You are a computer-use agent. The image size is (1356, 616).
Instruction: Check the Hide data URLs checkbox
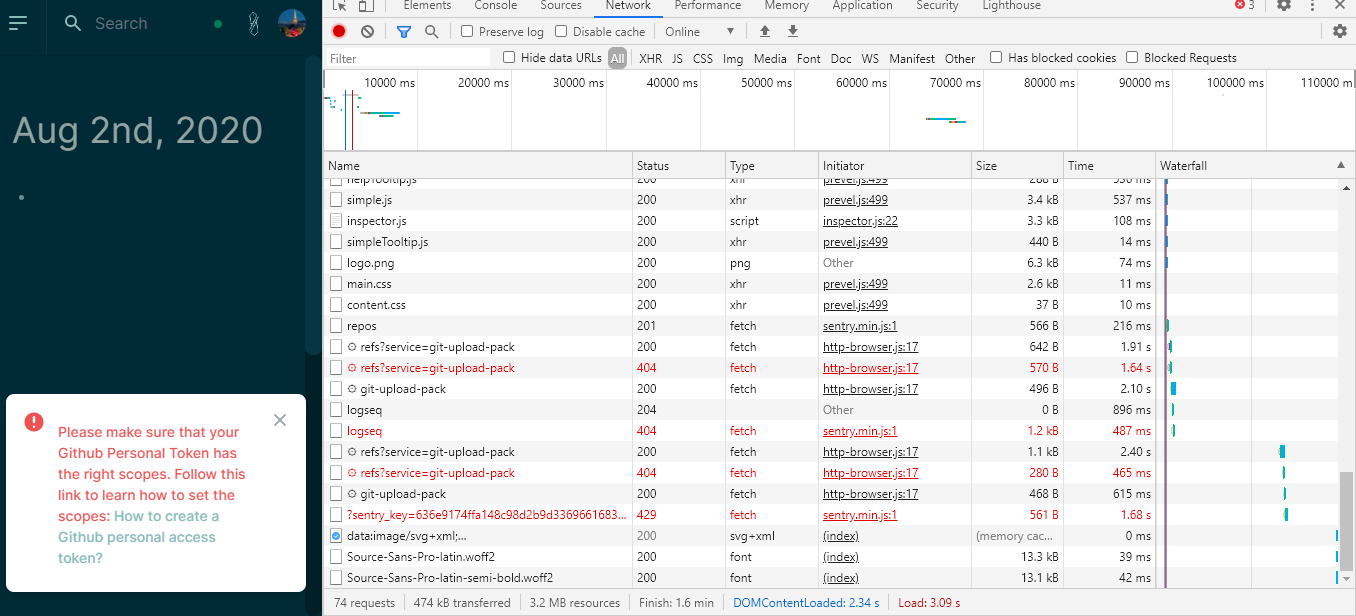tap(509, 57)
